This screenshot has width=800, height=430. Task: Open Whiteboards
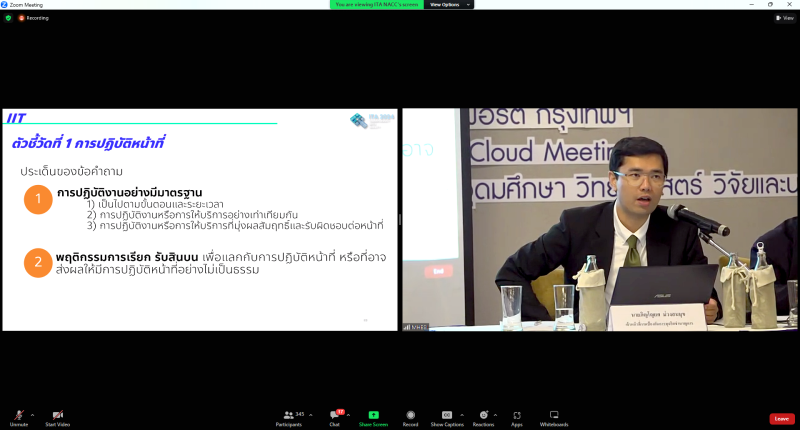pyautogui.click(x=554, y=418)
